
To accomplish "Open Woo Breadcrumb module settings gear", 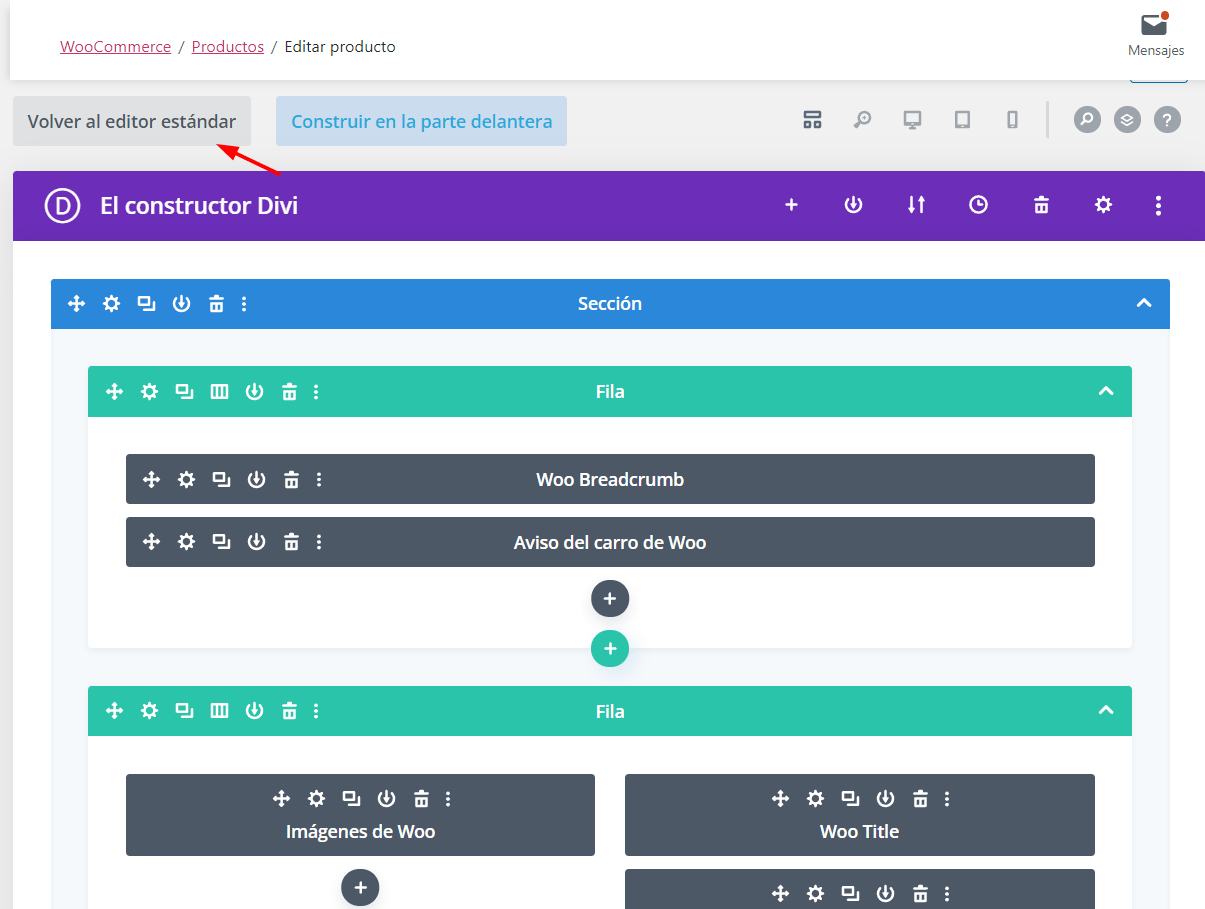I will [187, 480].
